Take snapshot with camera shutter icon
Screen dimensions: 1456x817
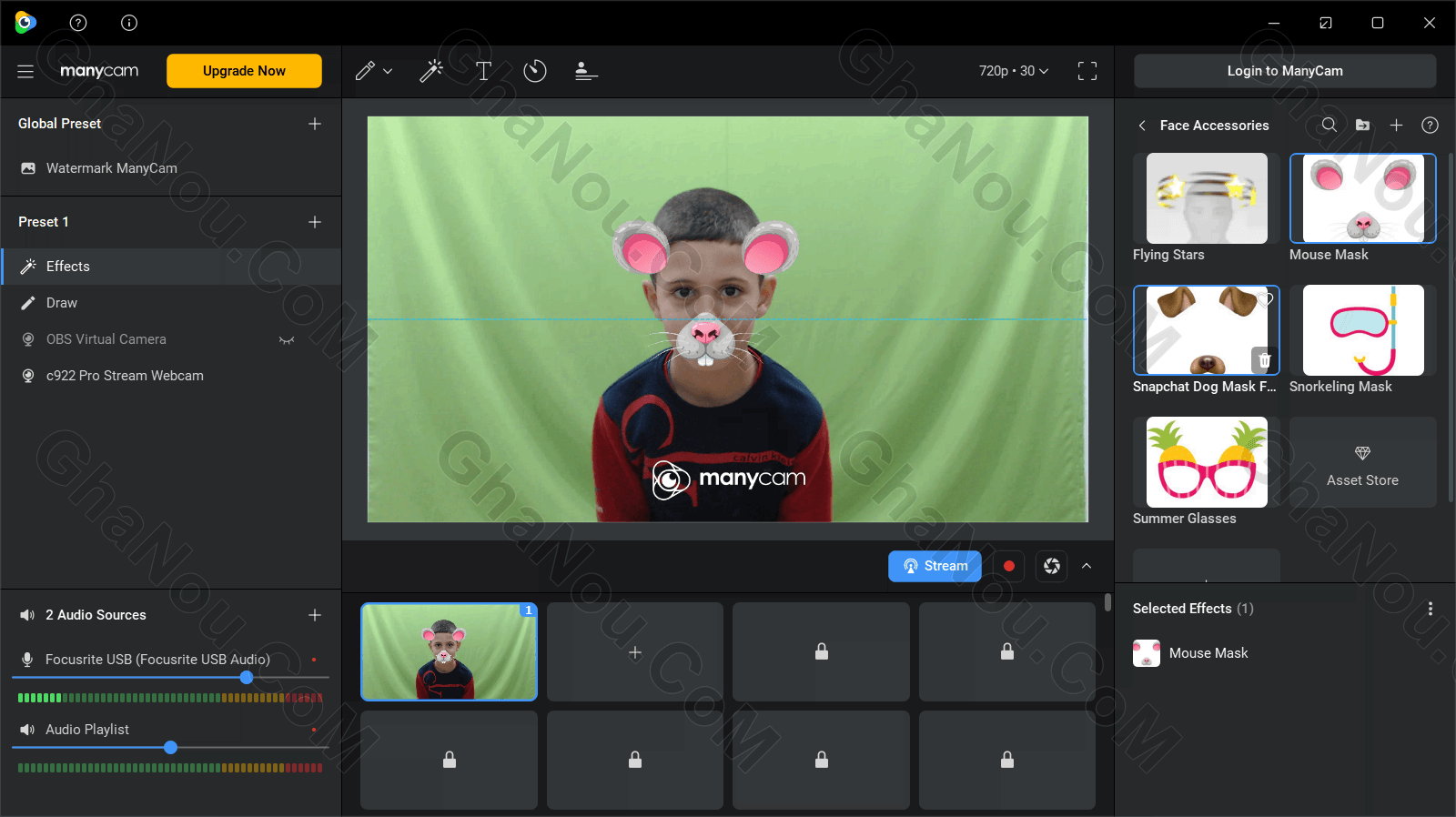coord(1052,566)
